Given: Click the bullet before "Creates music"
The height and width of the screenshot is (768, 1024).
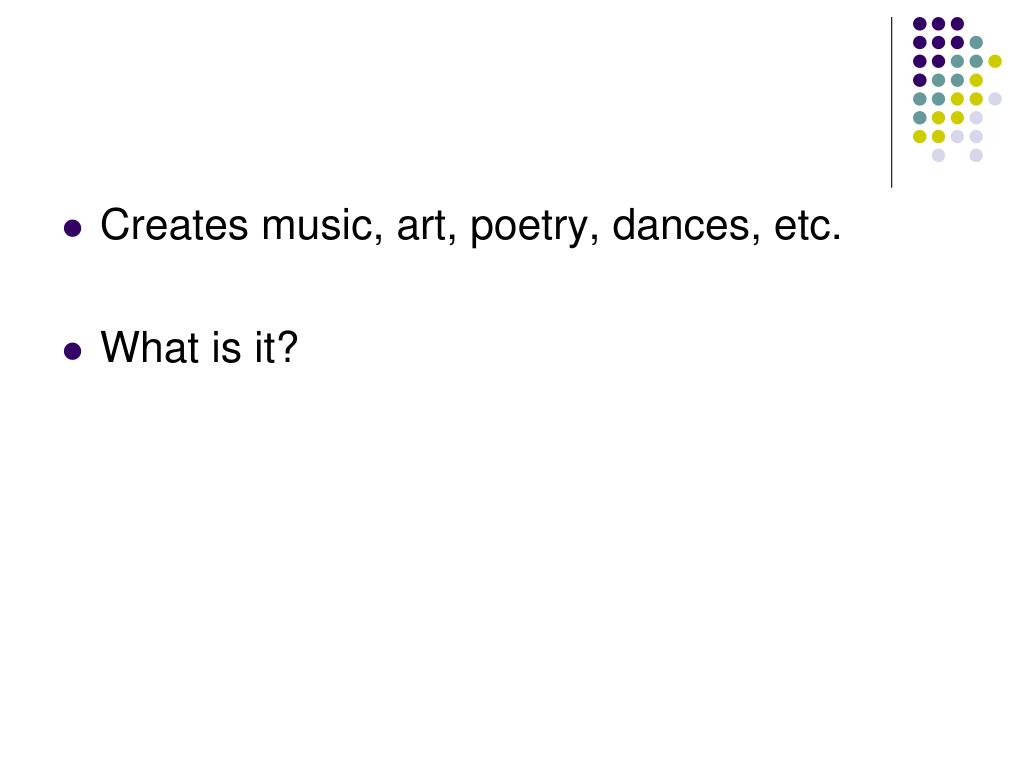Looking at the screenshot, I should point(72,228).
